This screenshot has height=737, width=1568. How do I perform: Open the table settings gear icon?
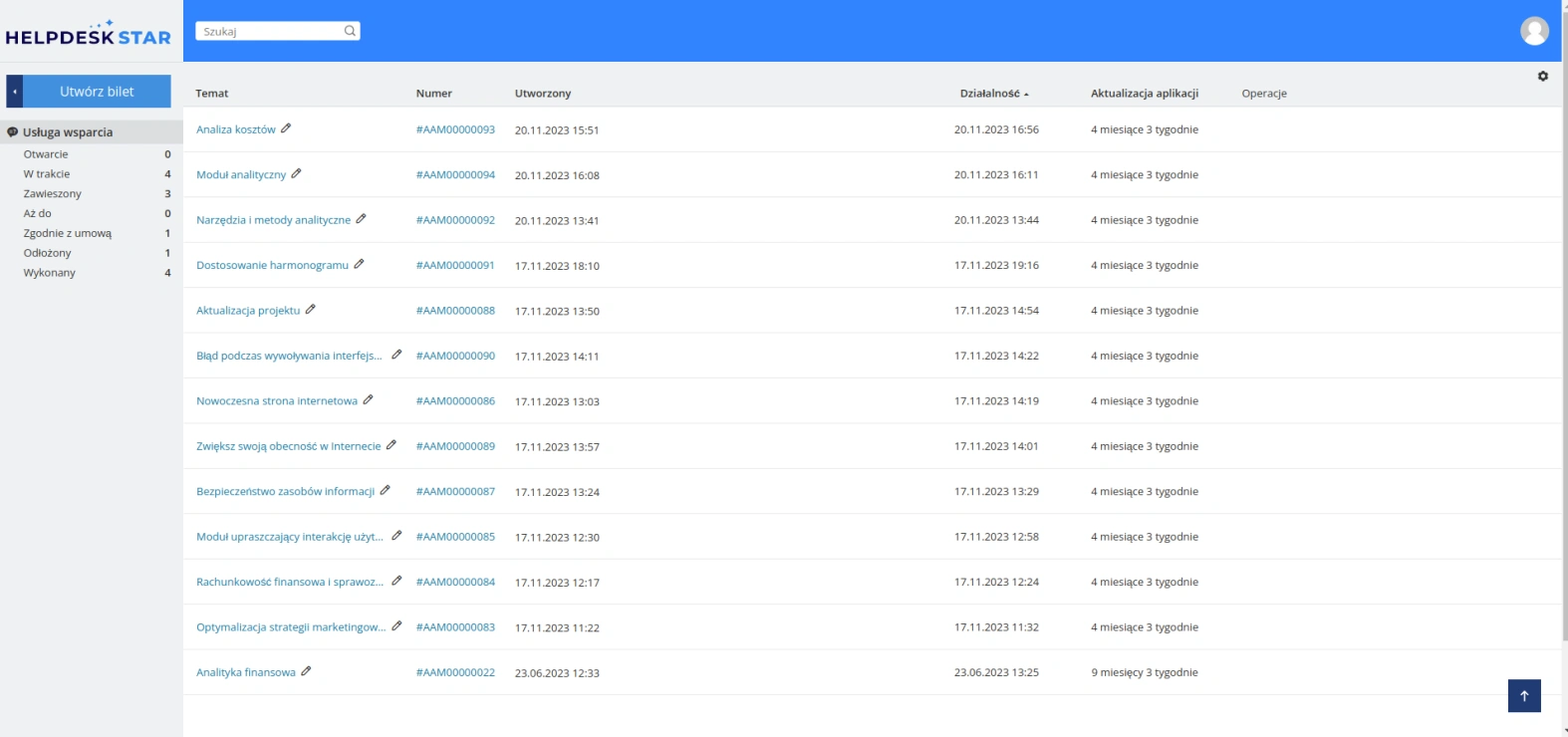pos(1543,76)
